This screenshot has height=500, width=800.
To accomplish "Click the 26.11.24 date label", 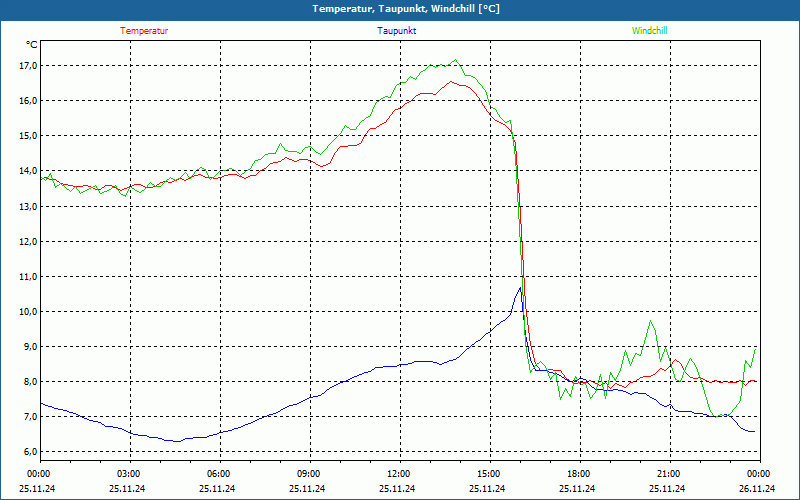I will click(757, 488).
